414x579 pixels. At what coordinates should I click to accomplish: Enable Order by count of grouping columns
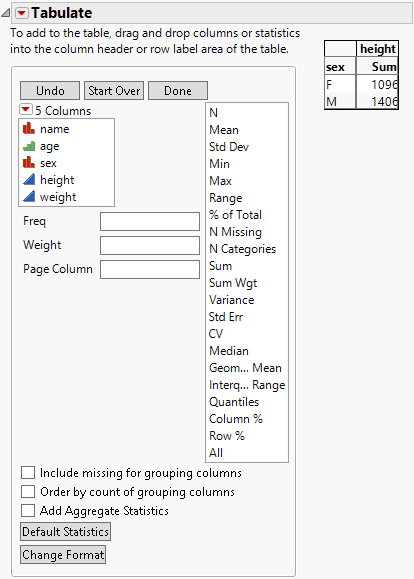(x=28, y=492)
